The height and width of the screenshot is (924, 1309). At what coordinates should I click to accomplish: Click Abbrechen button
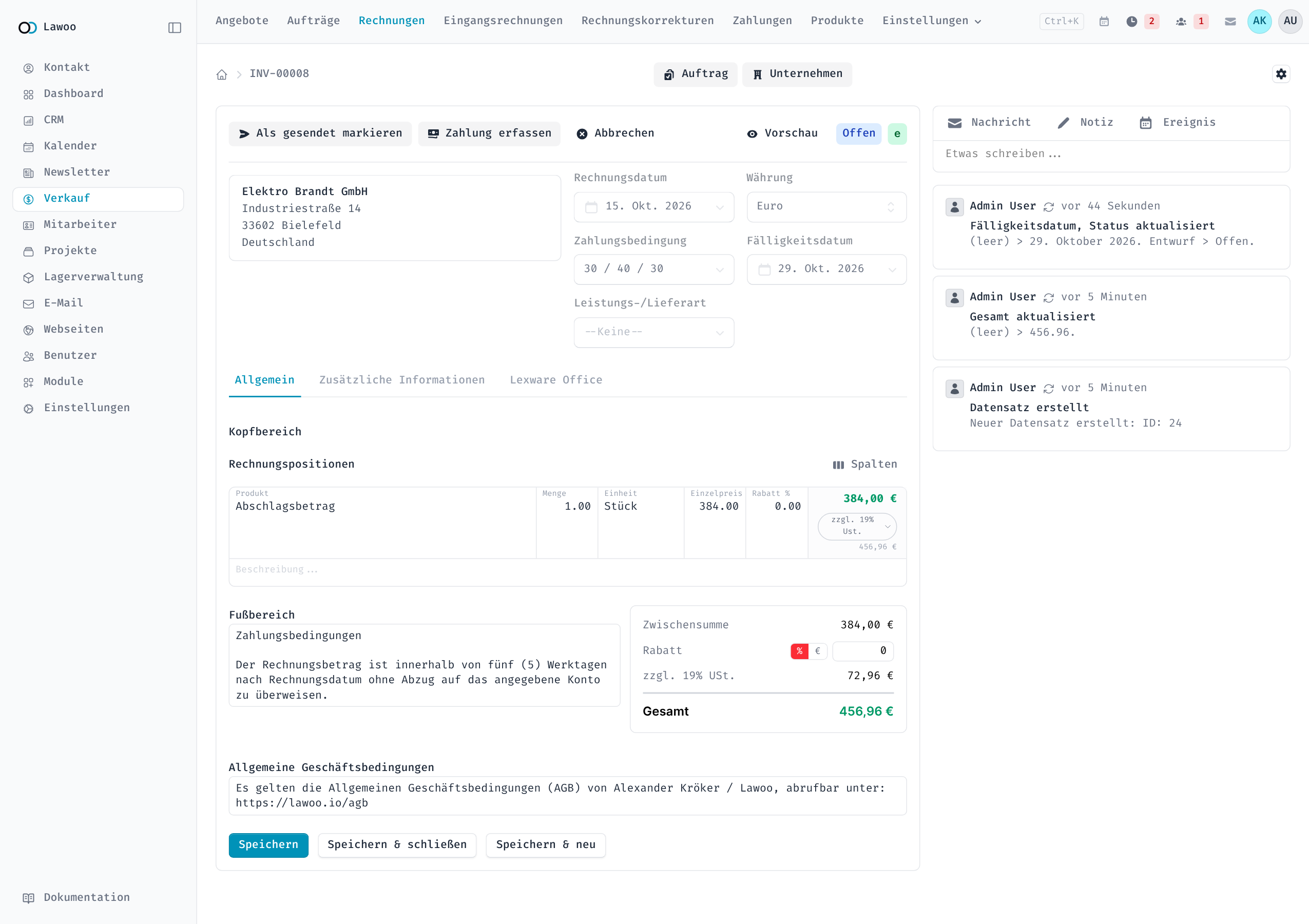click(615, 133)
